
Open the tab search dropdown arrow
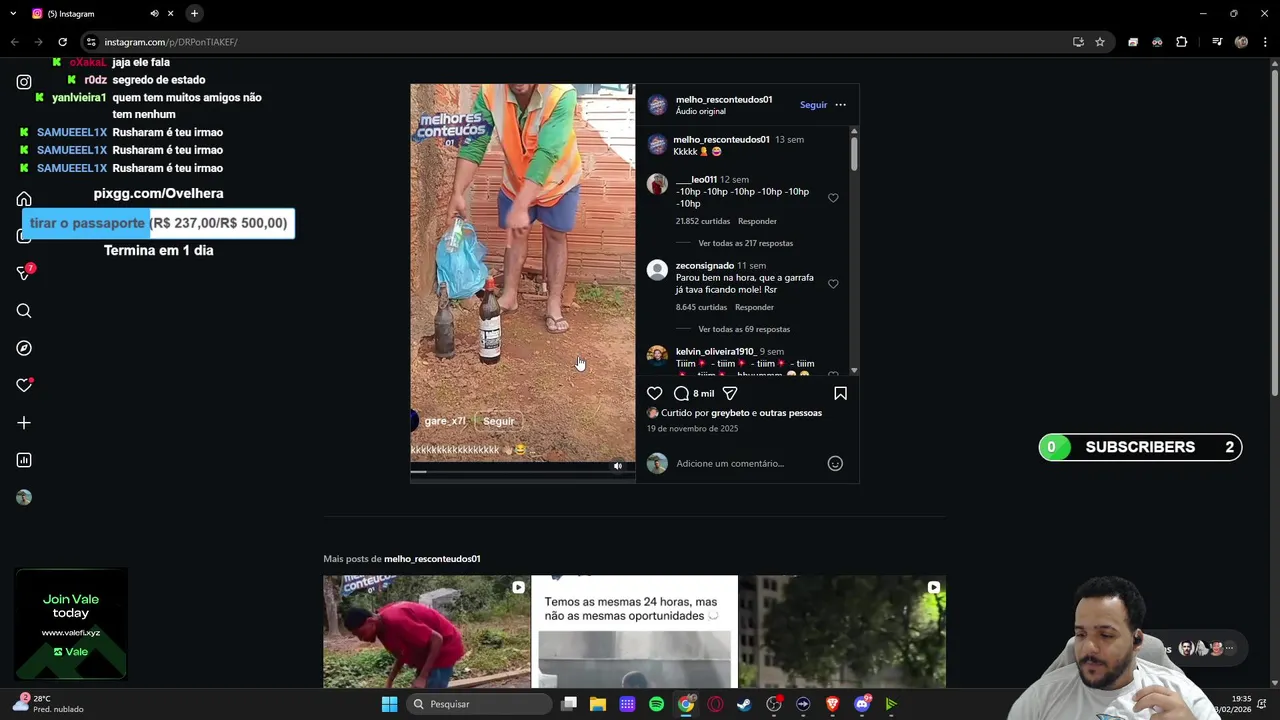click(x=14, y=13)
